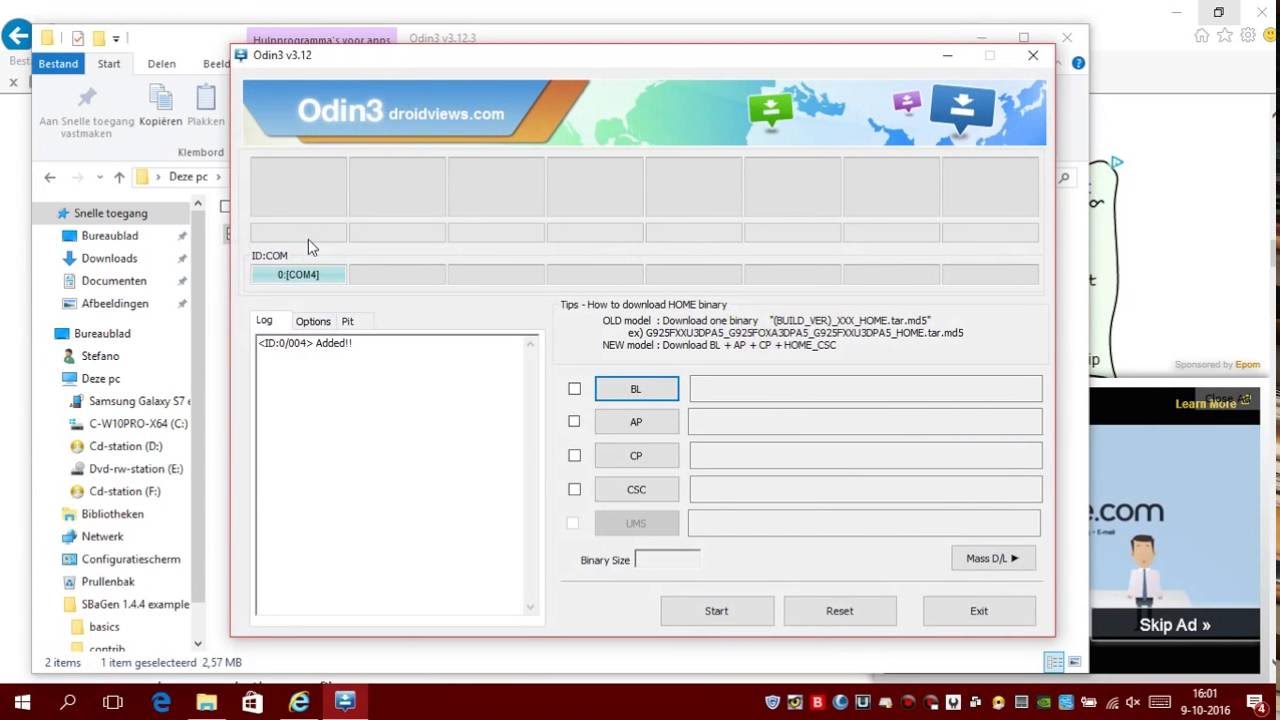
Task: Click the Plakken clipboard icon
Action: (x=206, y=97)
